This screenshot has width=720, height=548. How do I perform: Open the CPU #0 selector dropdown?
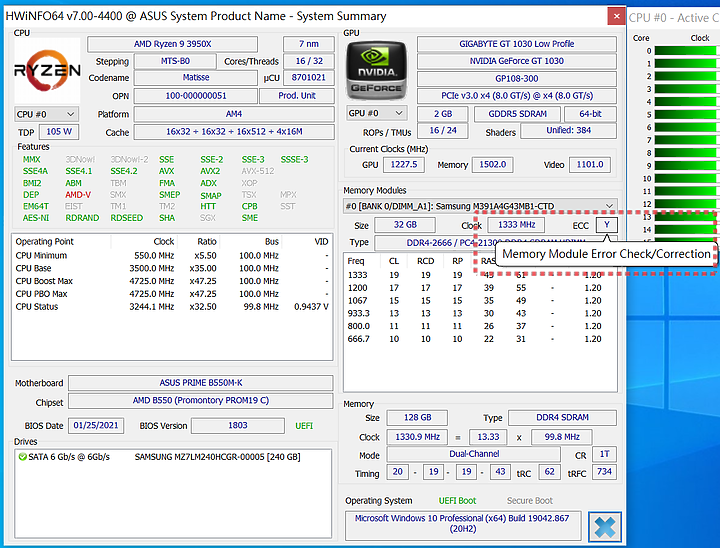(x=46, y=114)
